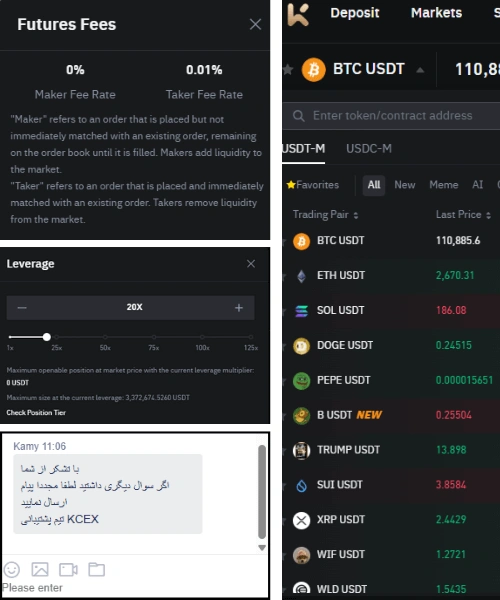Open file folder attachment icon
500x600 pixels.
pyautogui.click(x=96, y=569)
